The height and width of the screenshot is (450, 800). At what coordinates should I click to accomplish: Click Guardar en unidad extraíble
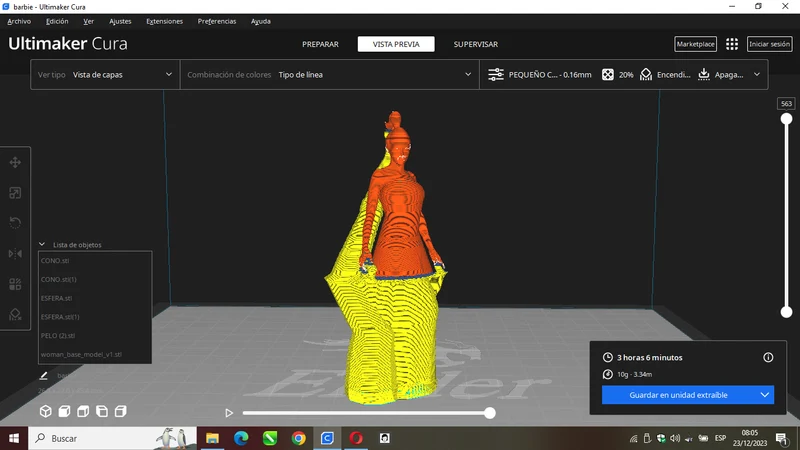click(x=679, y=395)
